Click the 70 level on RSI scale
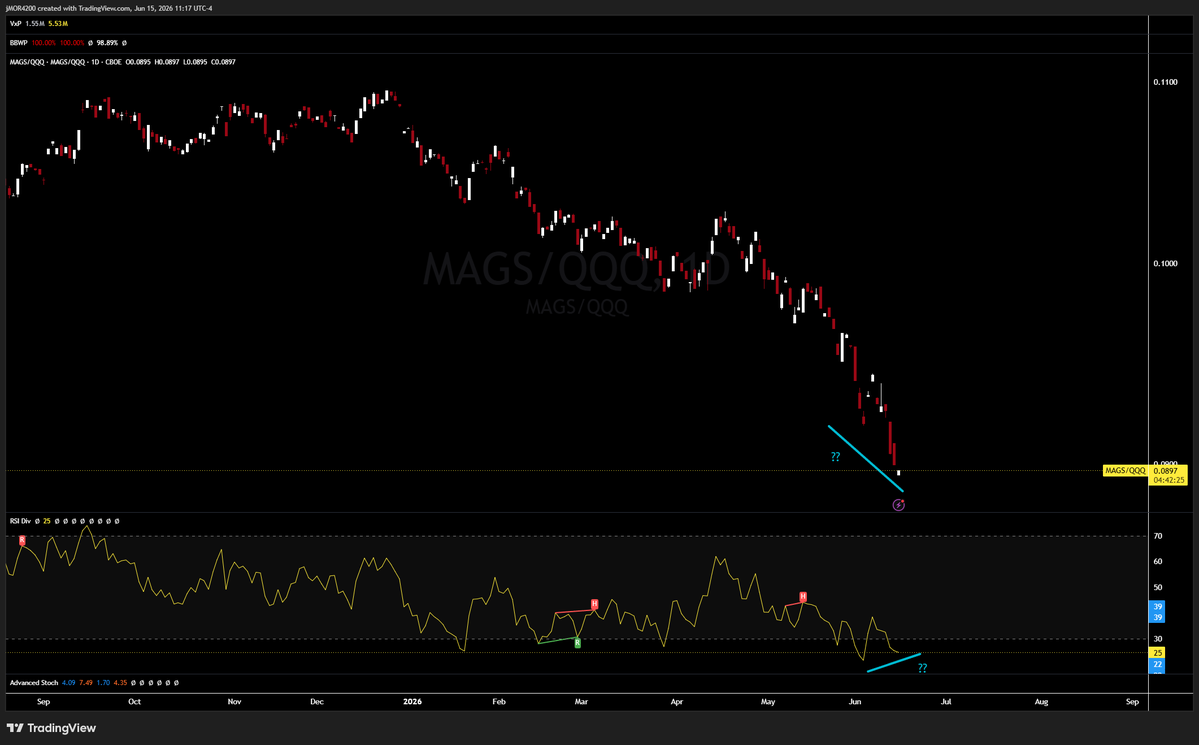This screenshot has width=1199, height=745. pos(1158,536)
